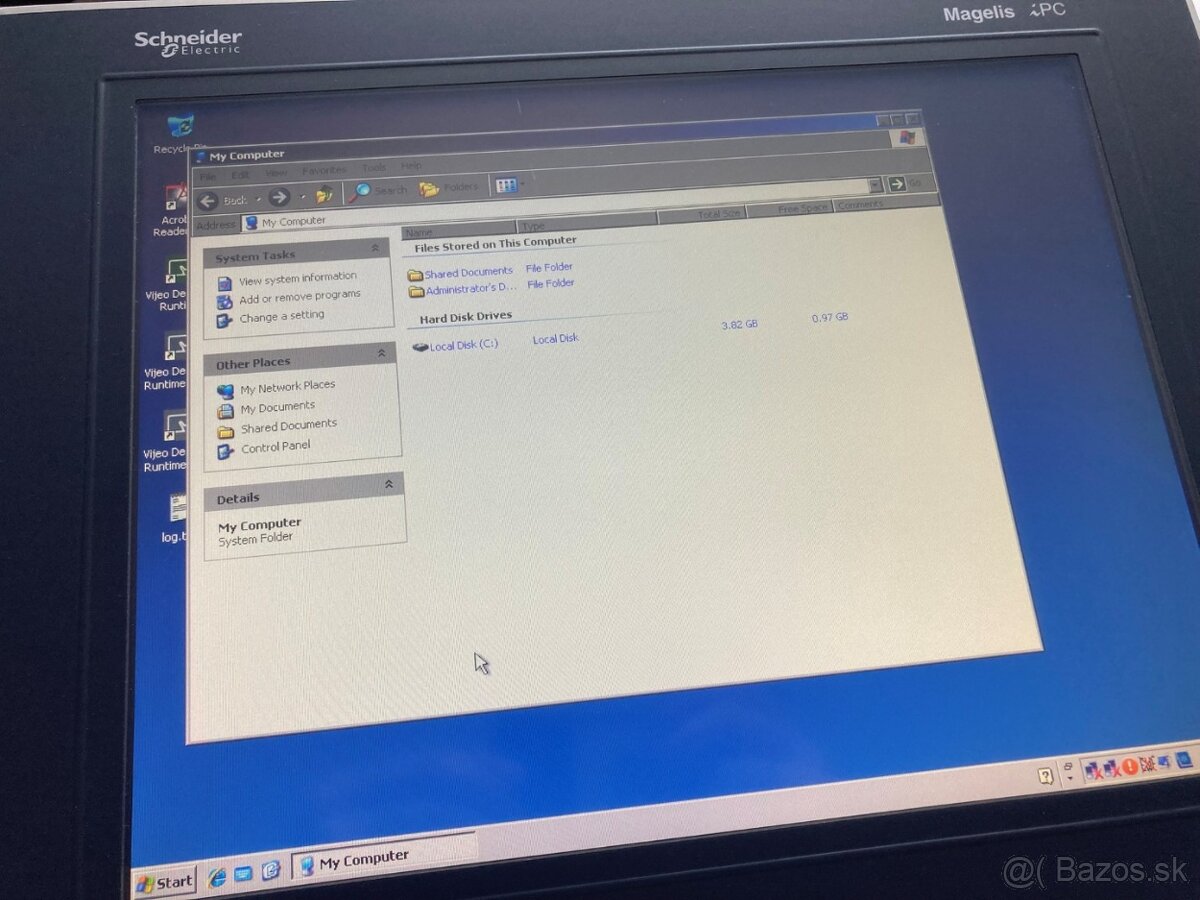Open My Documents link
Viewport: 1200px width, 900px height.
coord(278,406)
